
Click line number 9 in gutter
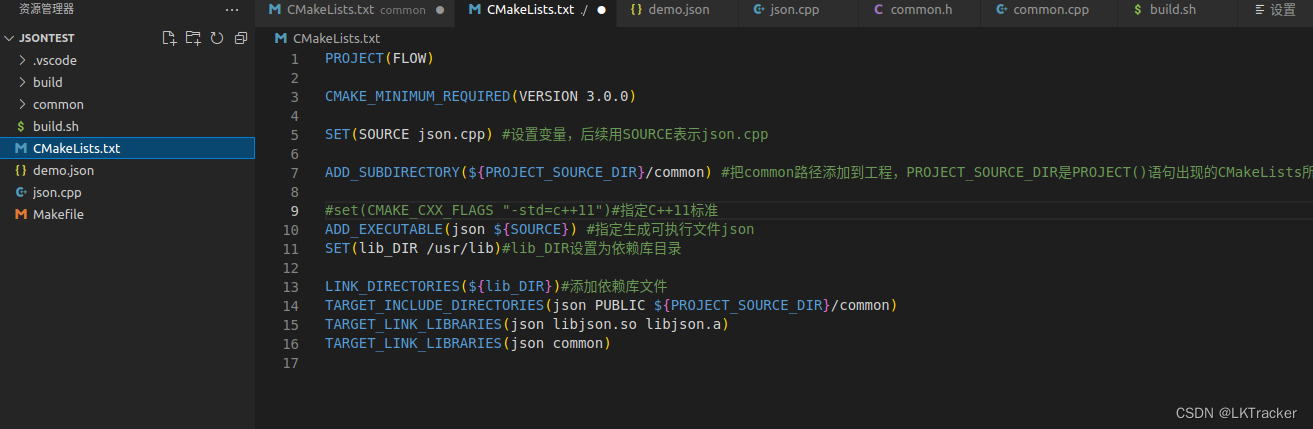pyautogui.click(x=294, y=211)
